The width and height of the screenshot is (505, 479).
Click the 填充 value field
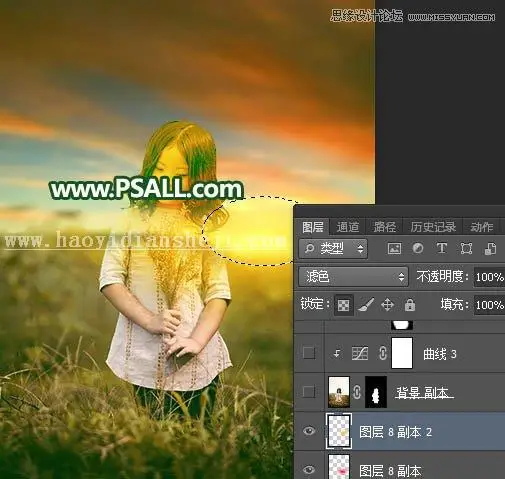pos(489,305)
